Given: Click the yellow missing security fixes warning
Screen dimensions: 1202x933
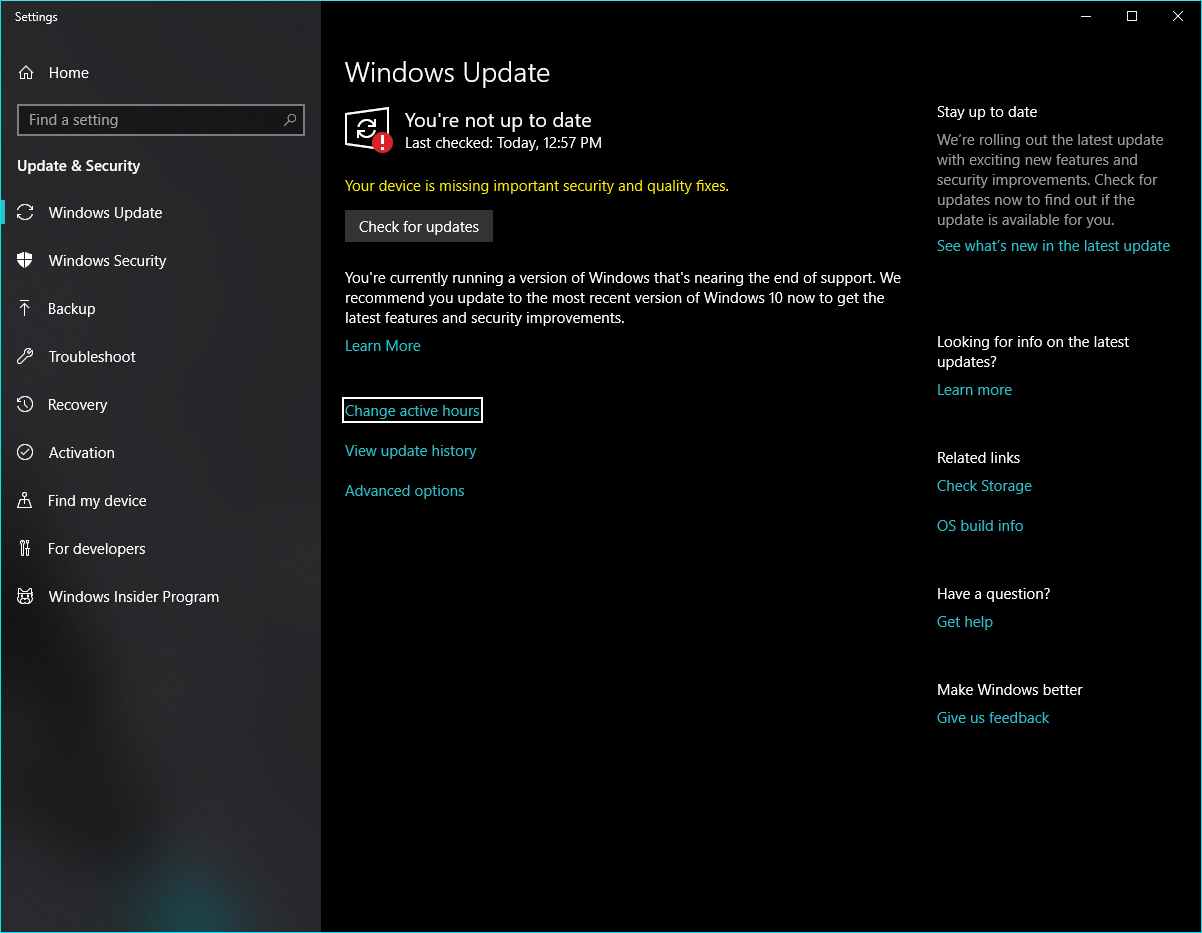Looking at the screenshot, I should point(537,186).
